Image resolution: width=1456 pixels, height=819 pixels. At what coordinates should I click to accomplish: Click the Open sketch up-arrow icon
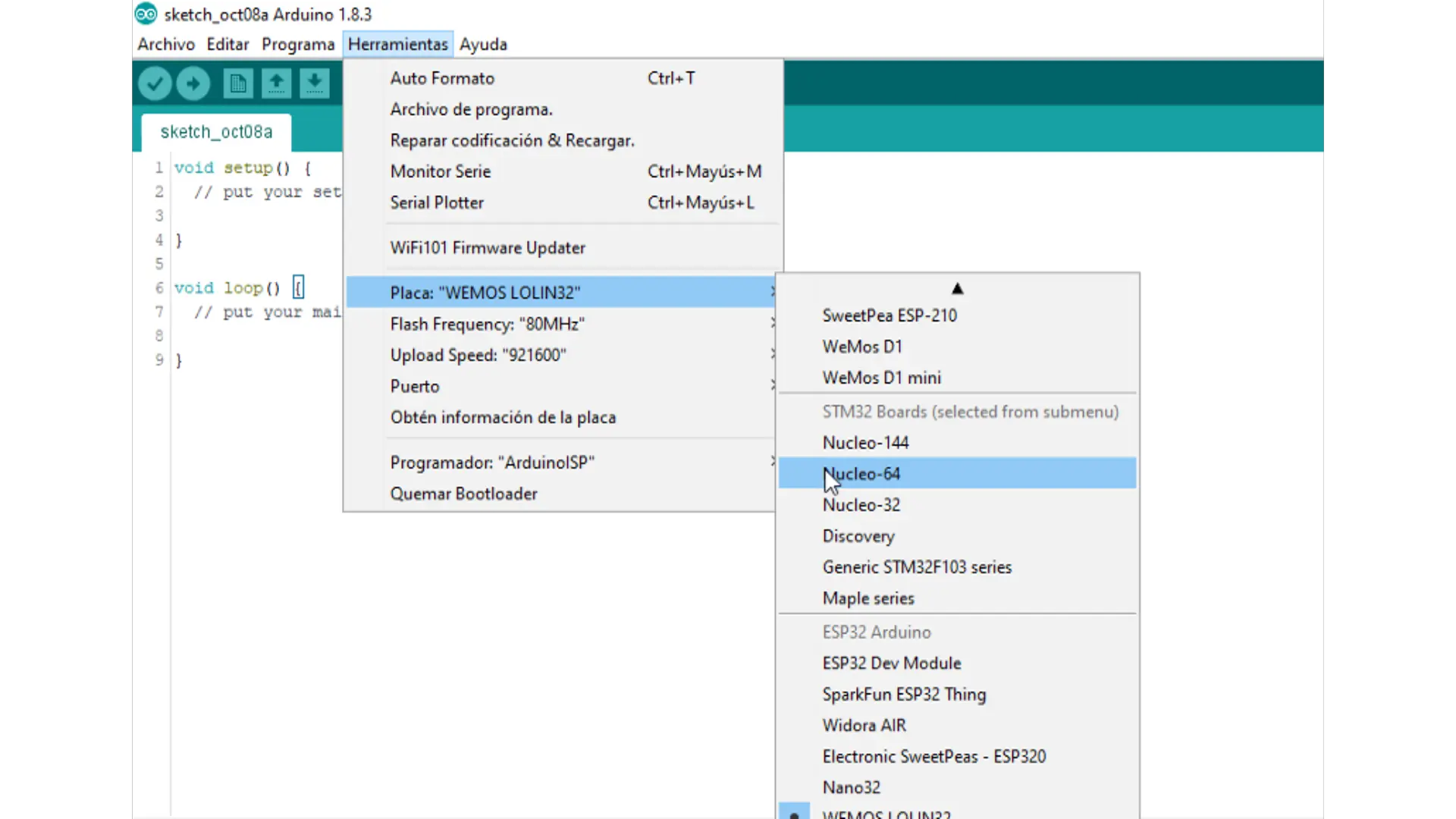[x=276, y=83]
